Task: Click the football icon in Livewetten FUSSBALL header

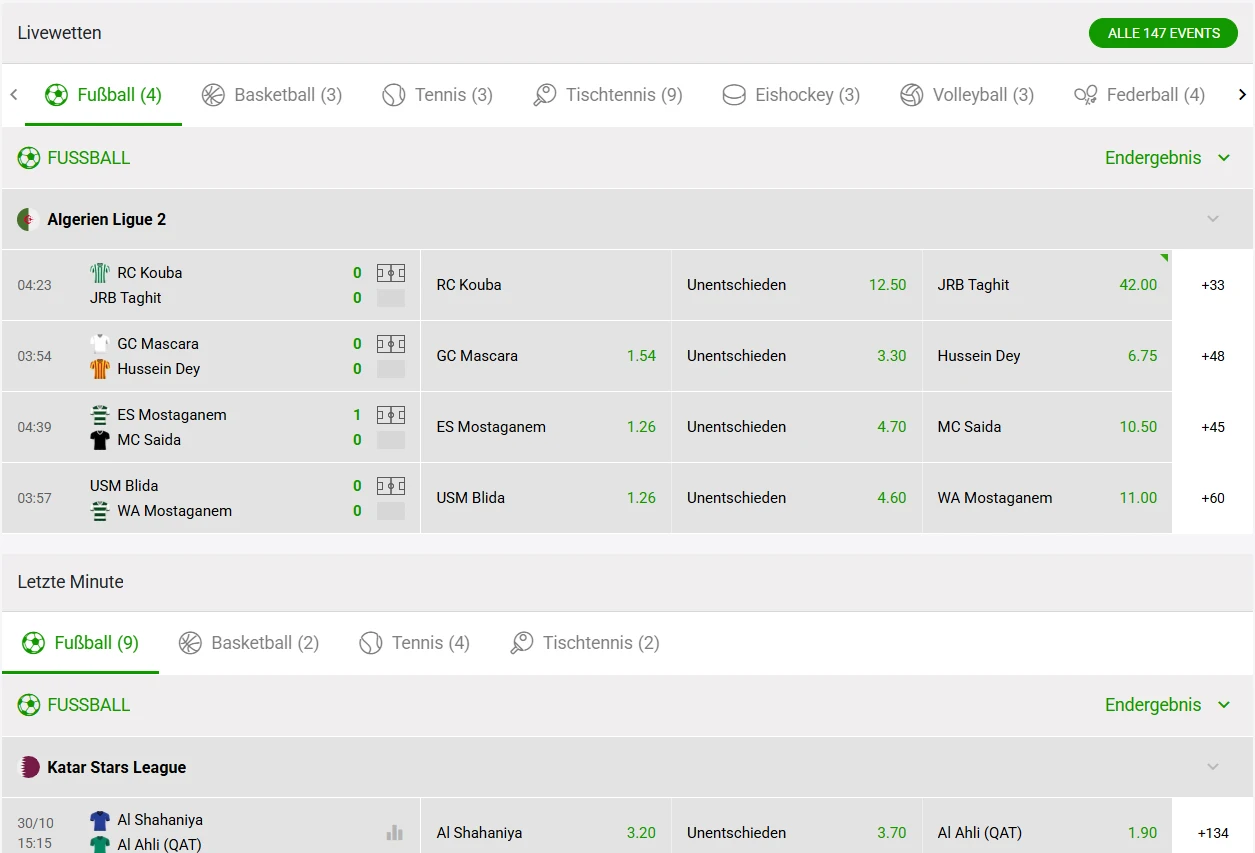Action: (29, 157)
